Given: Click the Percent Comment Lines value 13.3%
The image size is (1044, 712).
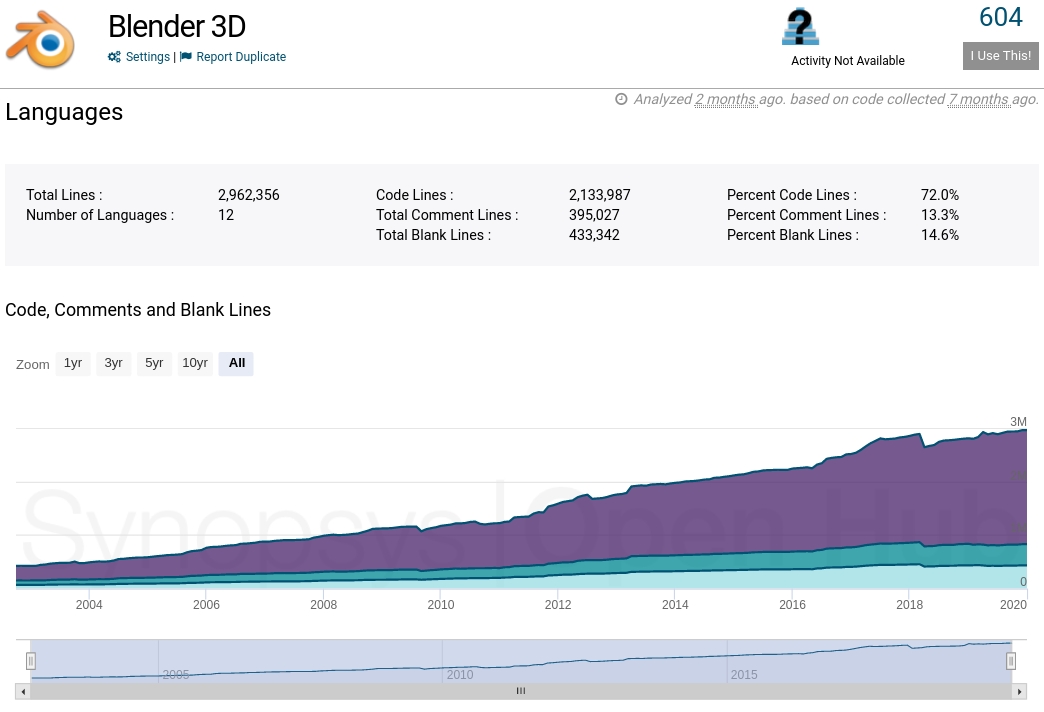Looking at the screenshot, I should coord(939,215).
